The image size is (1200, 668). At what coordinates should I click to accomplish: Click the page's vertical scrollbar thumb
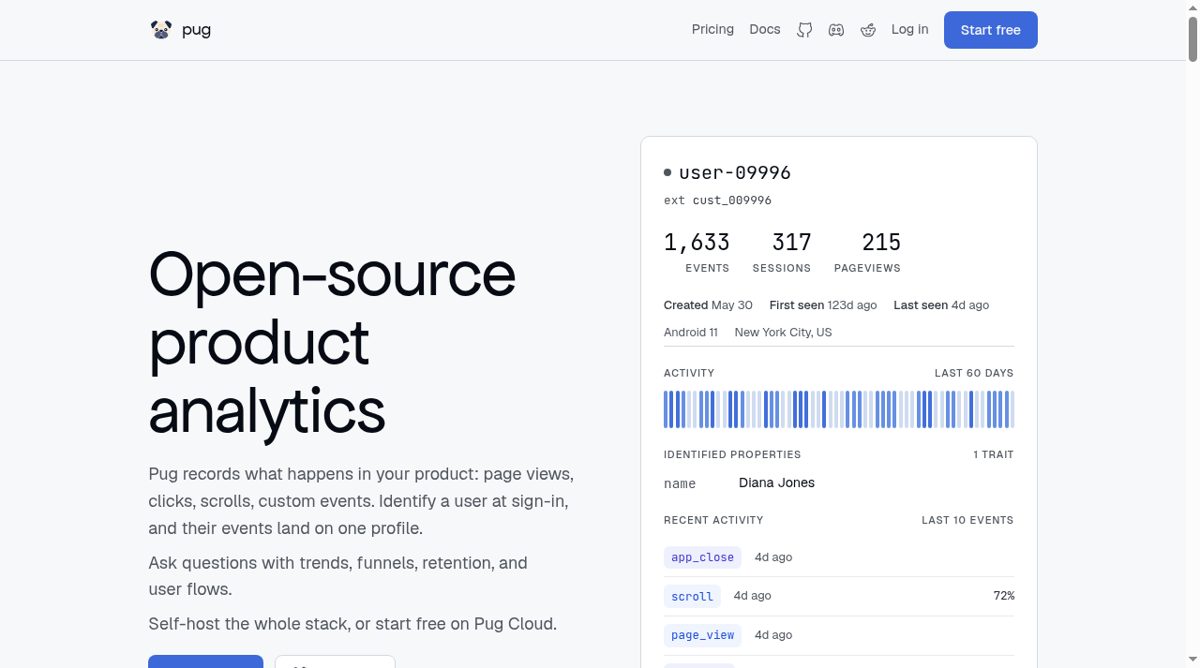tap(1191, 40)
